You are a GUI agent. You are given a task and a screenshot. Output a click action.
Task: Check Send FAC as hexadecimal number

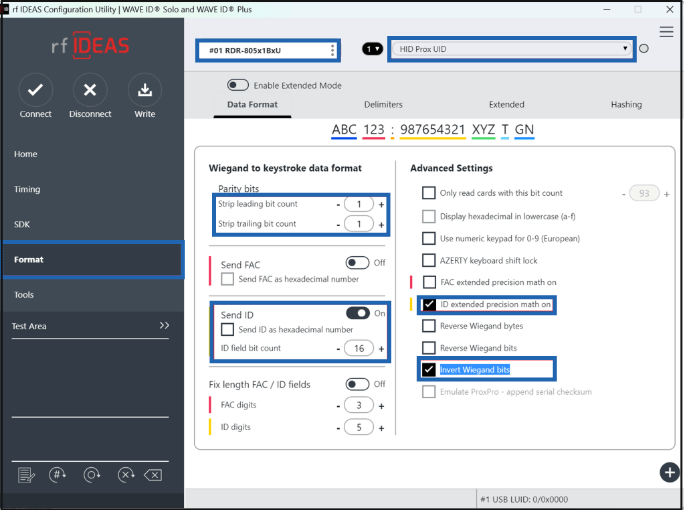[x=227, y=279]
